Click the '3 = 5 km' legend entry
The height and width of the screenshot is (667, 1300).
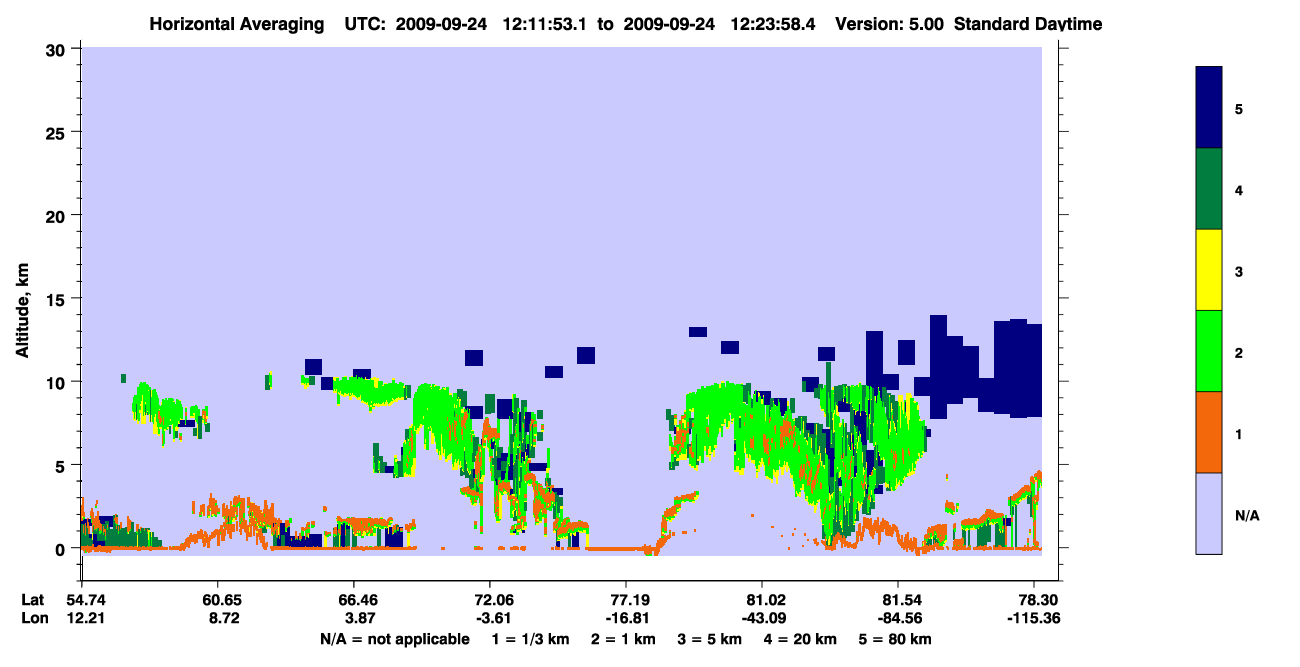712,639
